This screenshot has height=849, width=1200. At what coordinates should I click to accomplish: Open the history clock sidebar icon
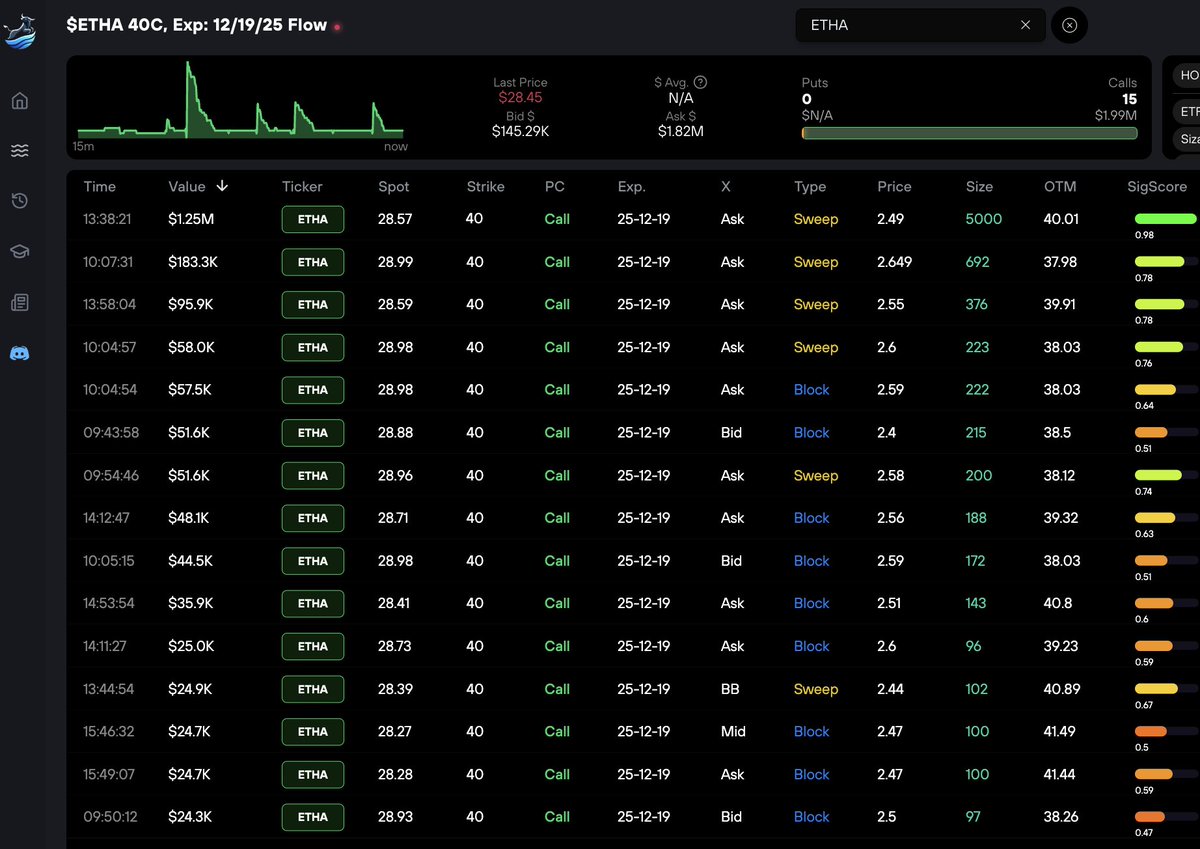click(20, 201)
